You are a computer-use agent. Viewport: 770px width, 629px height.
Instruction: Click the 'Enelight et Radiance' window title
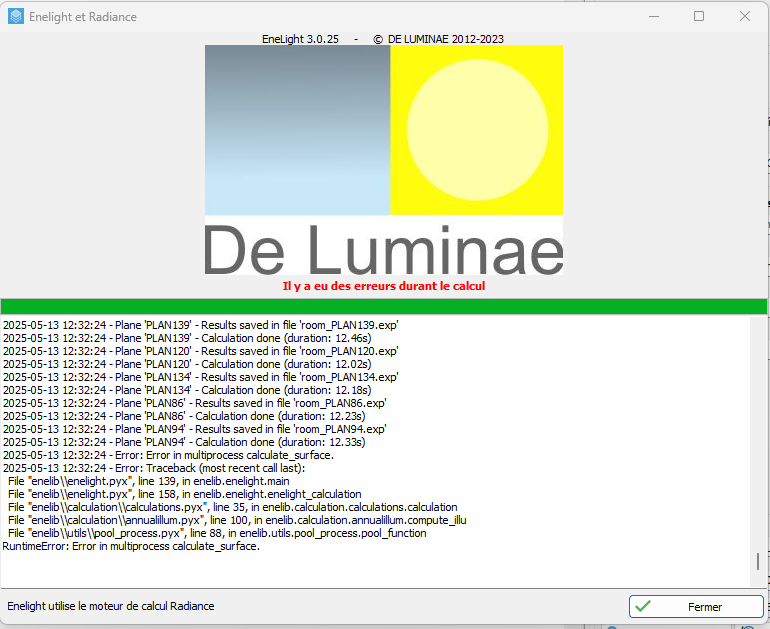(x=83, y=17)
